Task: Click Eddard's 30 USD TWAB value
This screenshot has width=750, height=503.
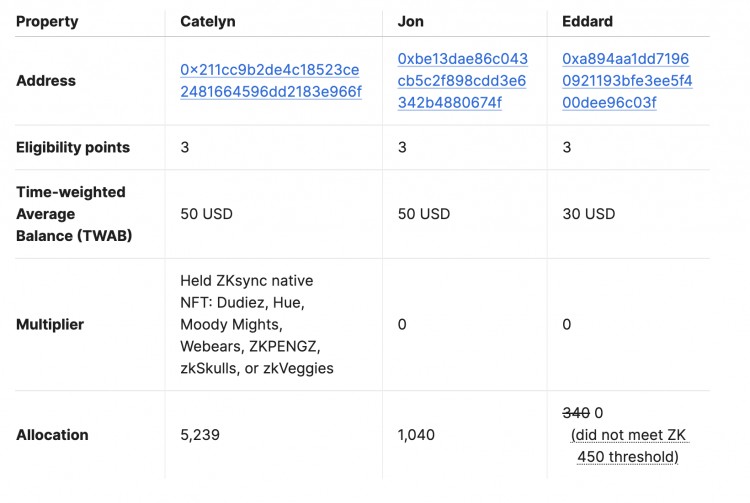Action: coord(589,214)
